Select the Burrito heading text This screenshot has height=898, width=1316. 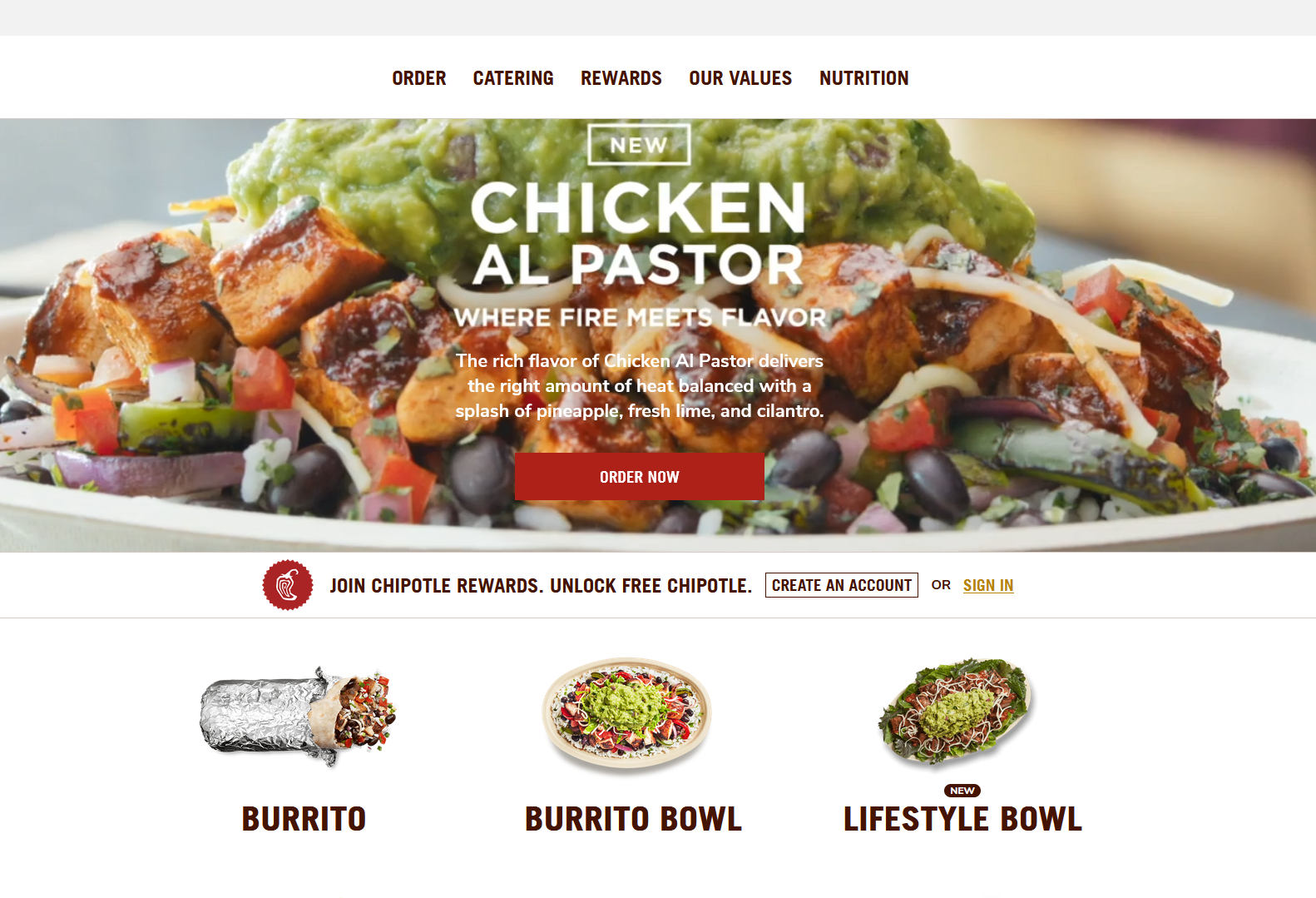(x=304, y=819)
